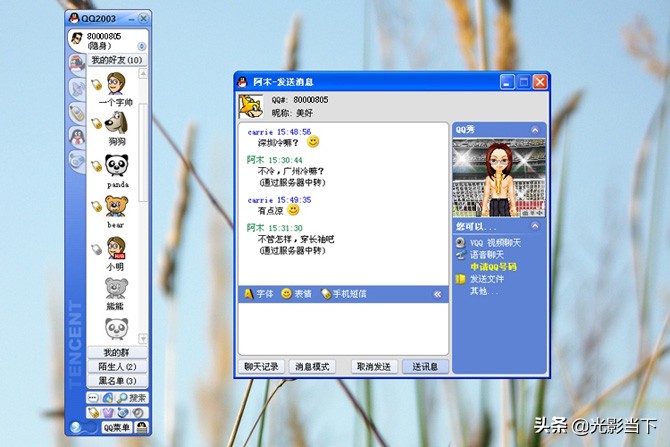Click the avatar of friend 小明
The width and height of the screenshot is (670, 447).
pos(116,248)
